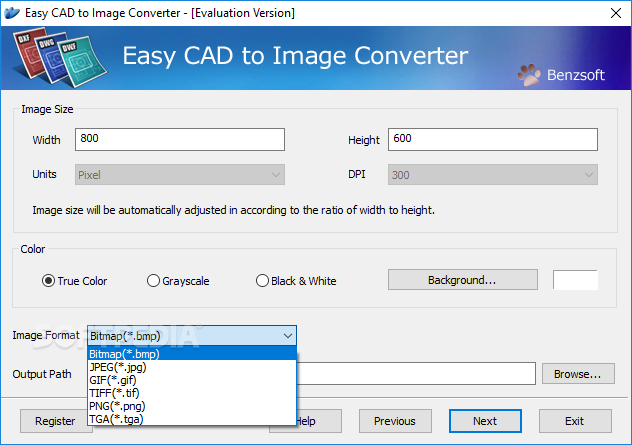Click the Output Path text field

click(416, 373)
